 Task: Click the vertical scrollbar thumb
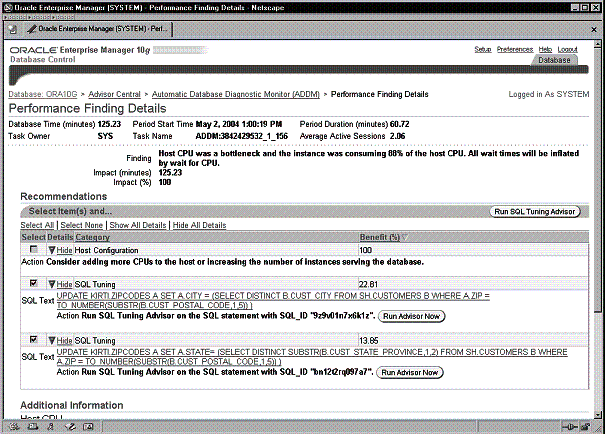tap(598, 179)
